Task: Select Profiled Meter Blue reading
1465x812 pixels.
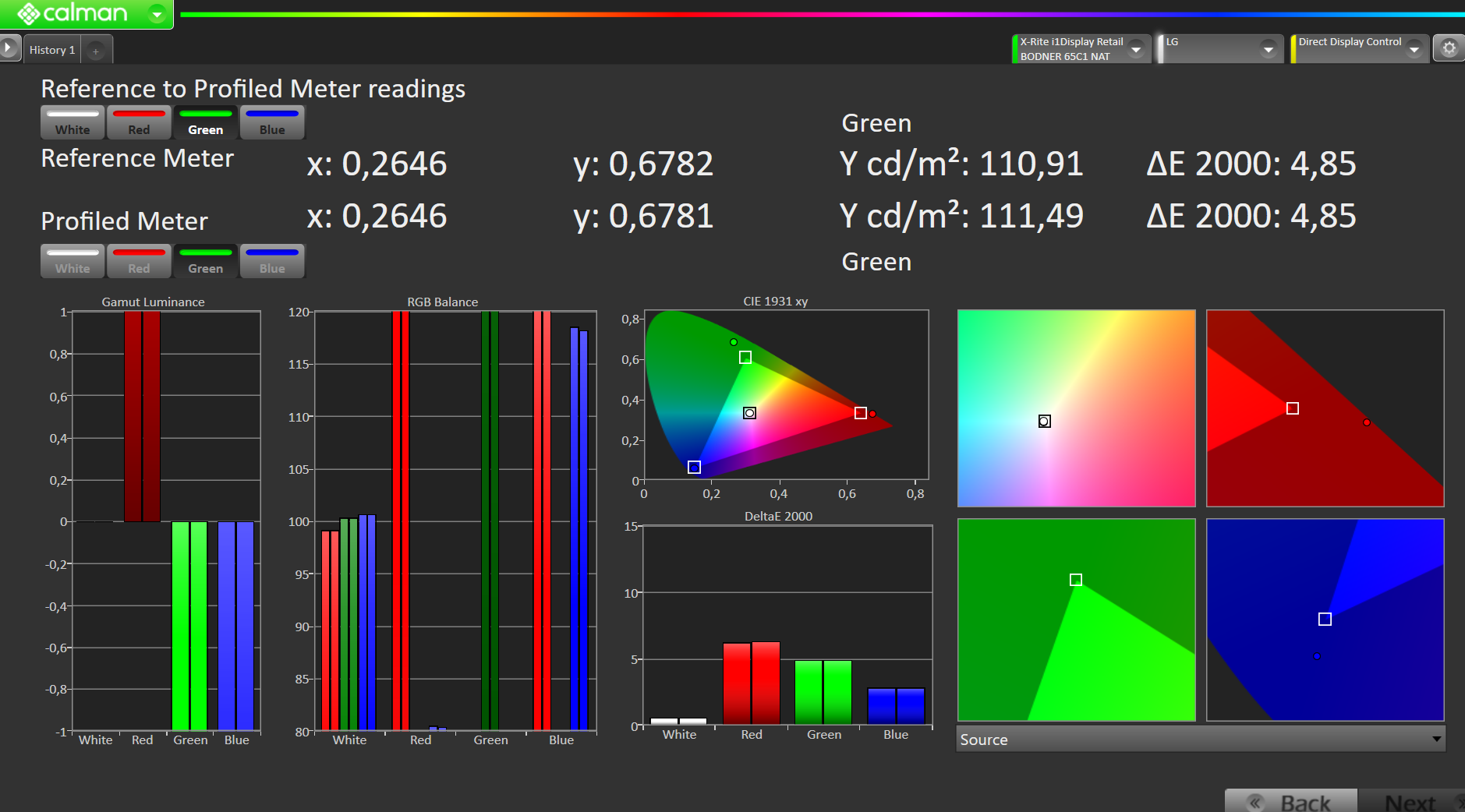Action: (x=272, y=261)
